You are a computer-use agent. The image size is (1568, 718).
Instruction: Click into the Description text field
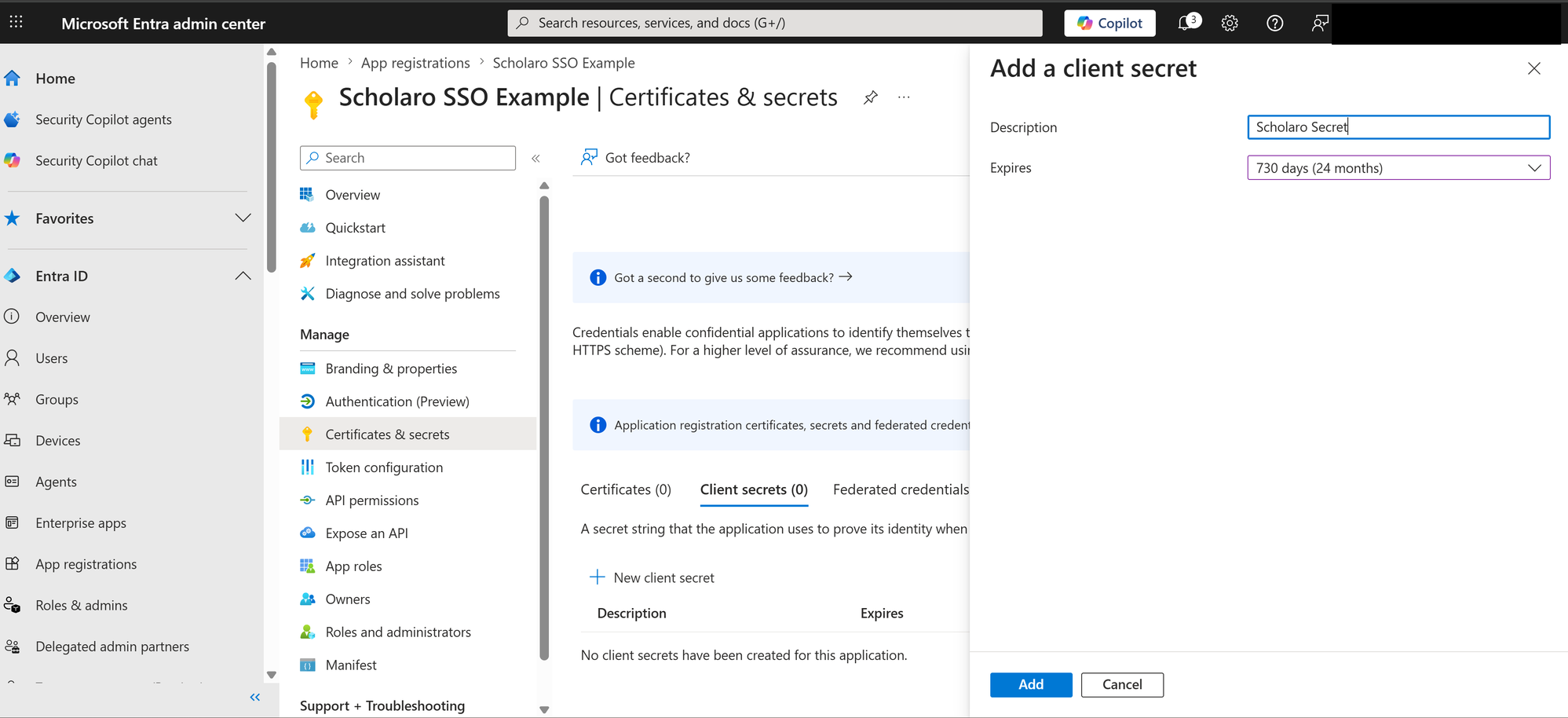point(1398,127)
